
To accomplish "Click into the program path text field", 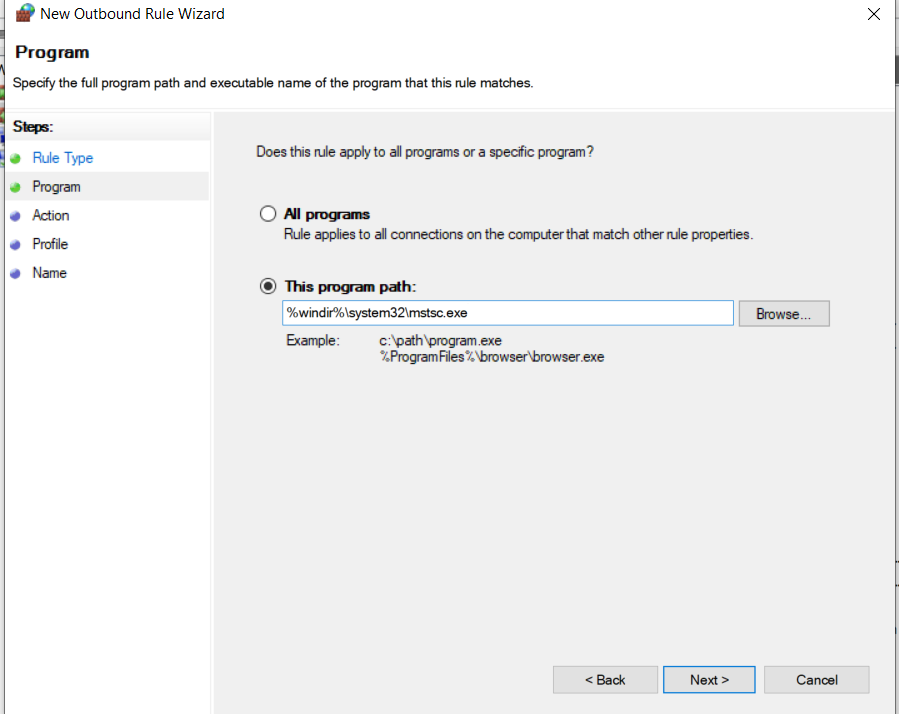I will [507, 313].
